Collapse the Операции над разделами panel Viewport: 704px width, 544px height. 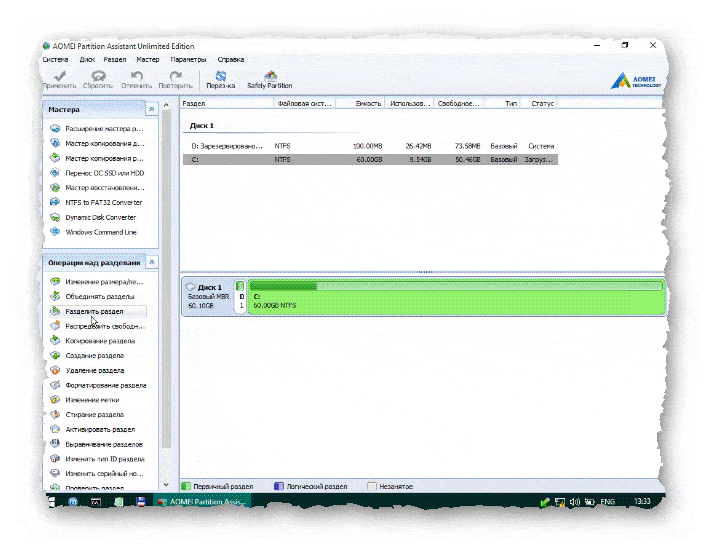(x=151, y=262)
